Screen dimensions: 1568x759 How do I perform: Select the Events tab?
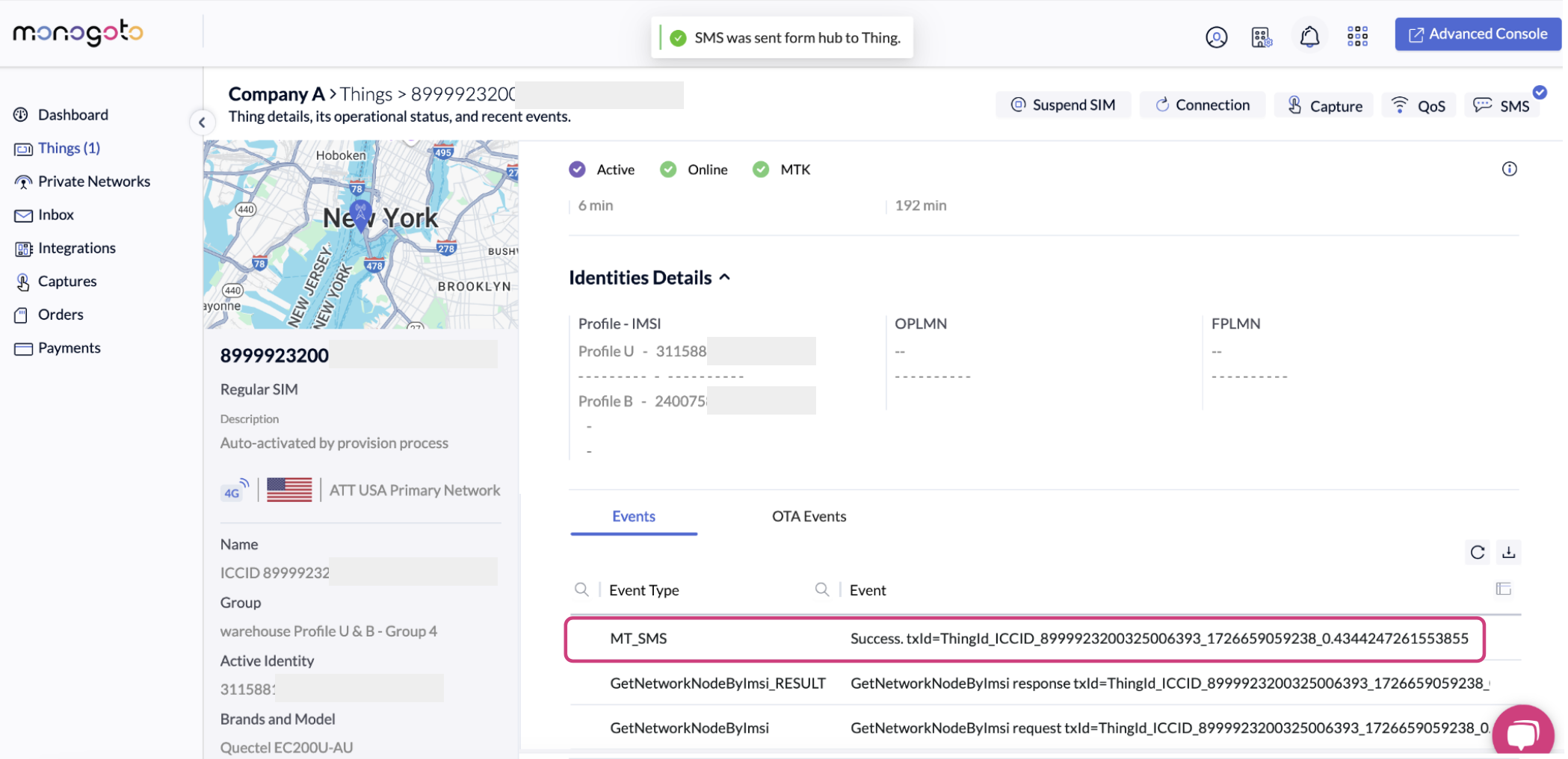[633, 516]
